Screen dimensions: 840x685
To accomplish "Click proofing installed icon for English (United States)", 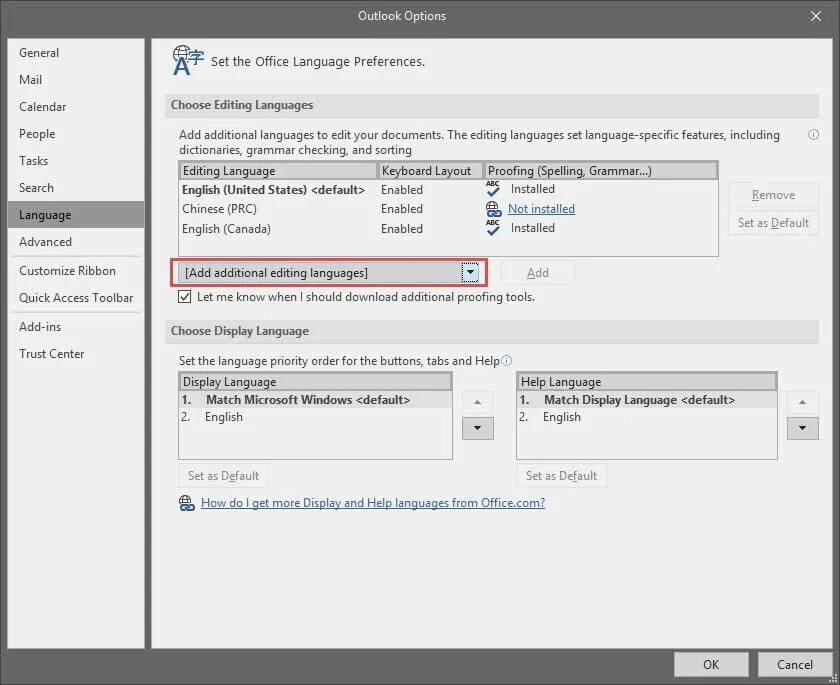I will [x=493, y=189].
